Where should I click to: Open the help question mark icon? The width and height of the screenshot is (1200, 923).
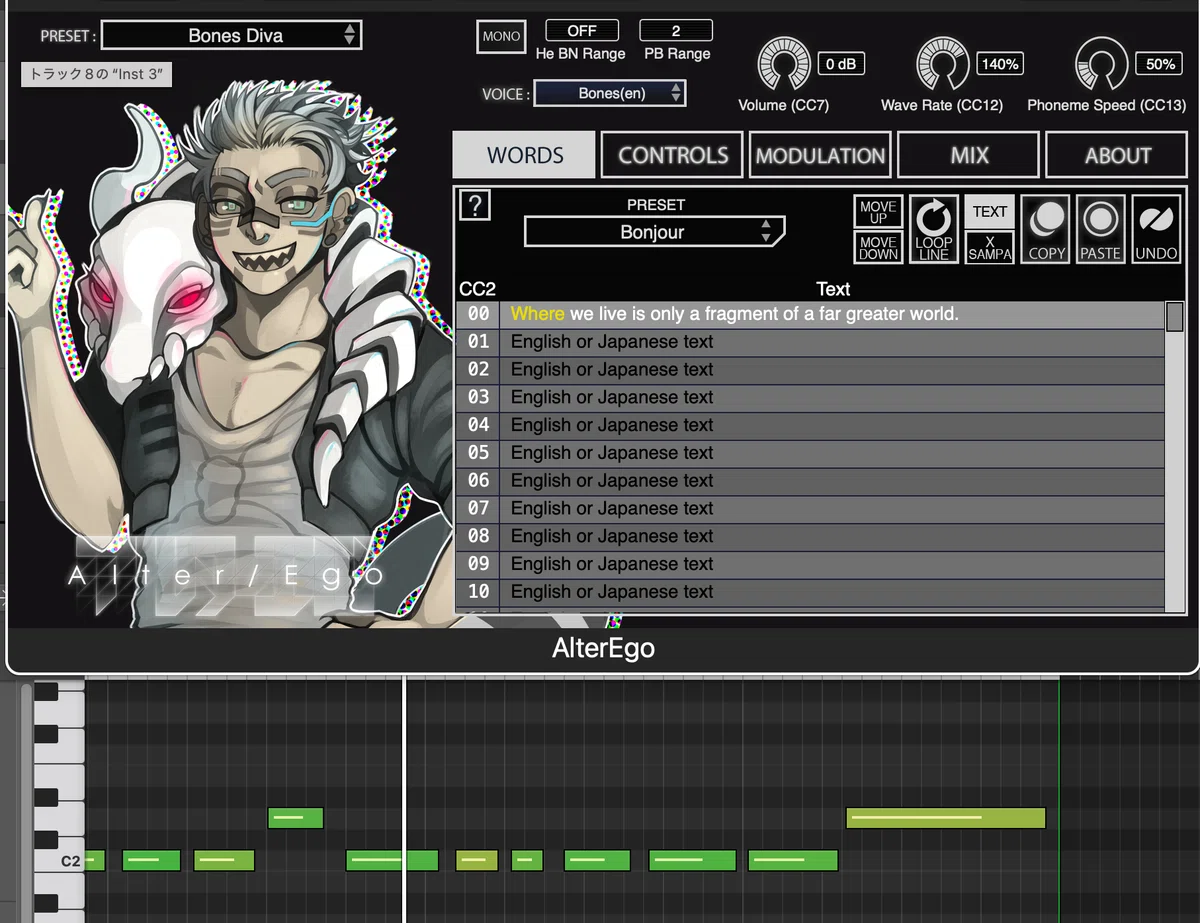474,206
